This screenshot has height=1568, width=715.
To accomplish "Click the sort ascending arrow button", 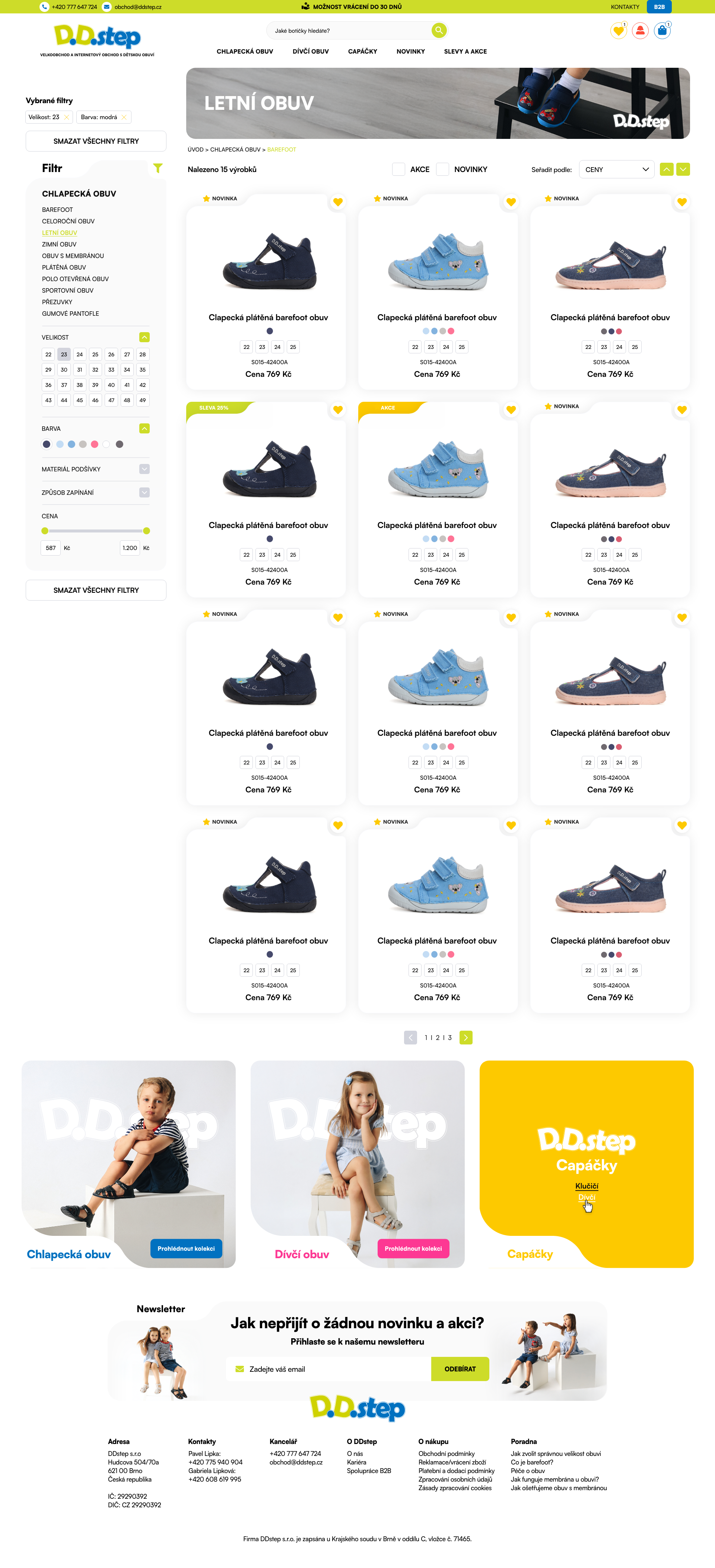I will point(666,169).
